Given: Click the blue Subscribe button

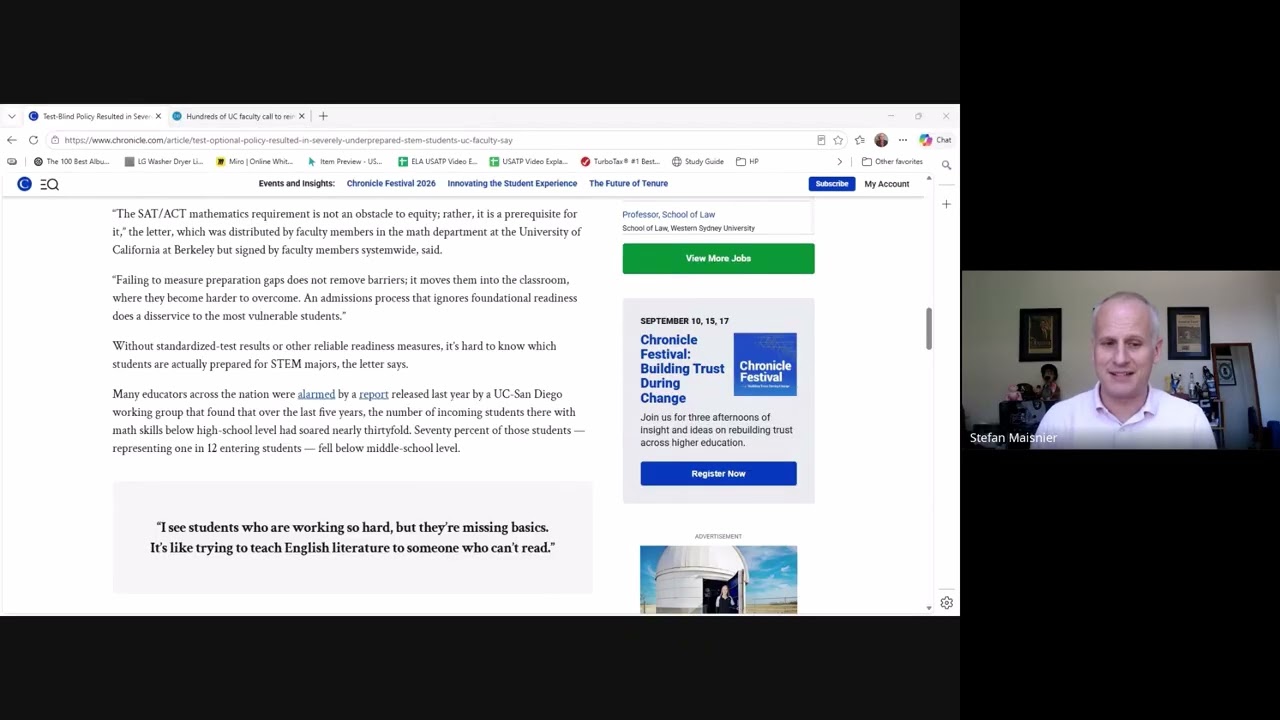Looking at the screenshot, I should (831, 184).
